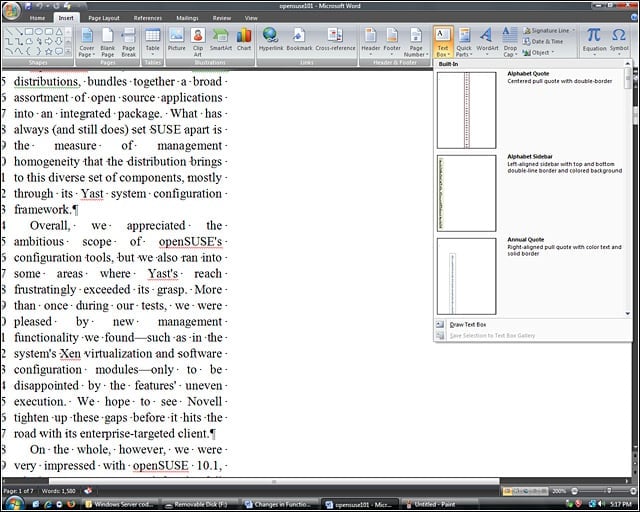The image size is (640, 512).
Task: Insert a Page Break
Action: 128,42
